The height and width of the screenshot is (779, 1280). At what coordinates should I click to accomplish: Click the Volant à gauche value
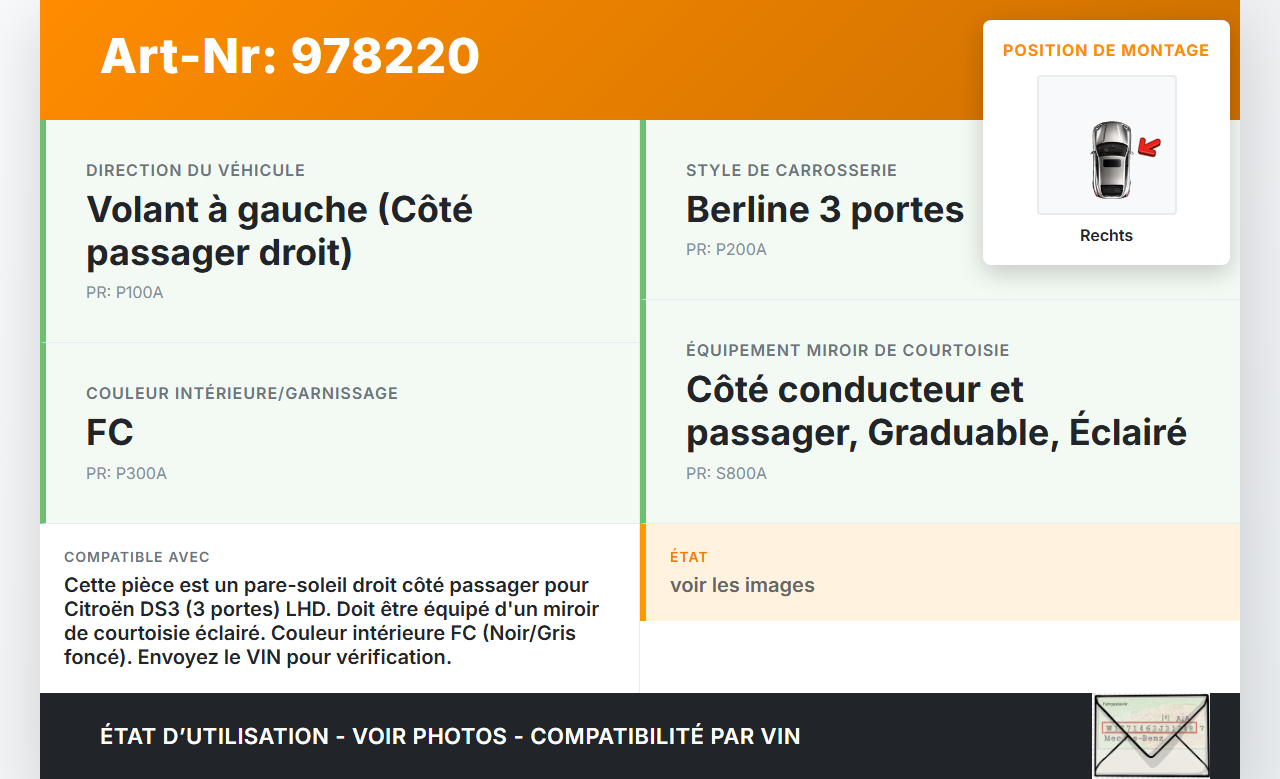280,231
